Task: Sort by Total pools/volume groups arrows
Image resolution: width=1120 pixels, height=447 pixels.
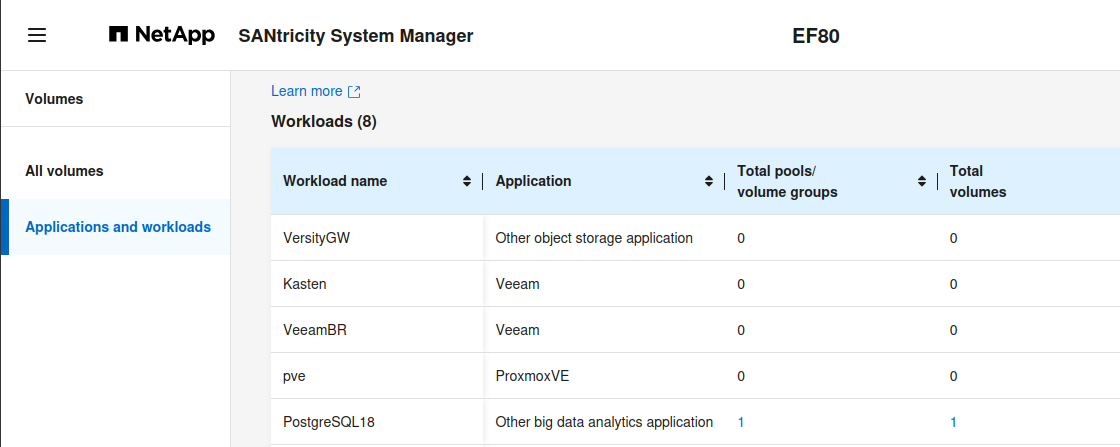Action: [921, 181]
